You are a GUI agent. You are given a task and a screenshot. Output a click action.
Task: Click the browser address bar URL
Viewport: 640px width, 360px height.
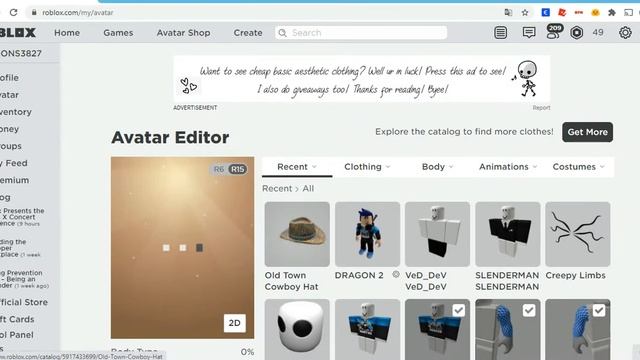78,13
